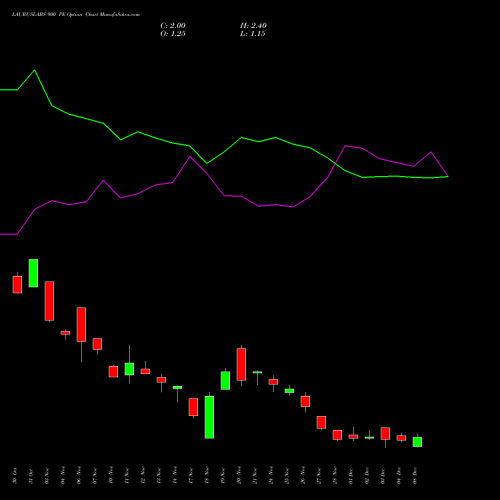Image resolution: width=500 pixels, height=500 pixels.
Task: Click the close value C: 2.00
Action: [173, 26]
